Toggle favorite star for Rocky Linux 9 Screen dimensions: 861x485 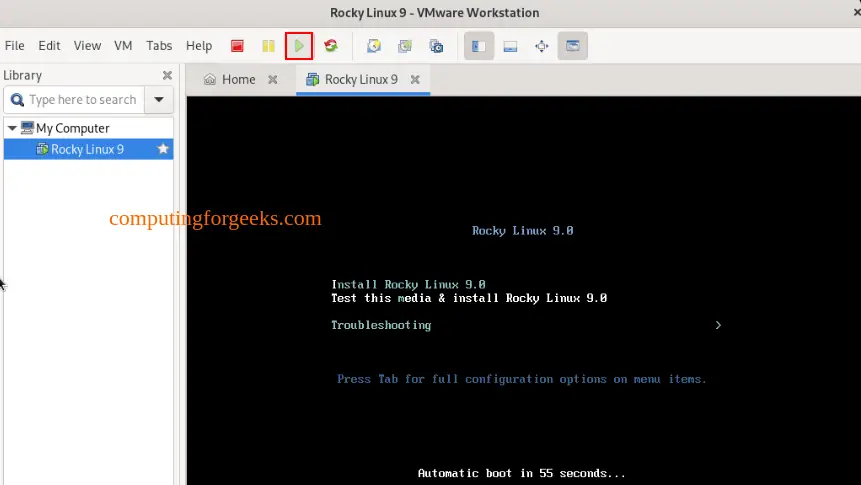pos(163,149)
